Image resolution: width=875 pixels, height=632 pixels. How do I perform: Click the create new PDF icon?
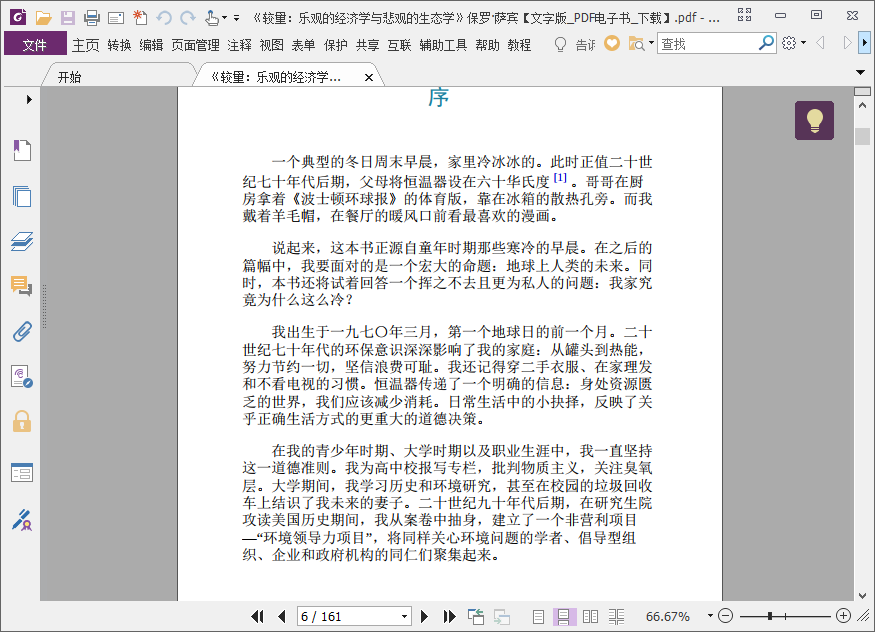[140, 18]
